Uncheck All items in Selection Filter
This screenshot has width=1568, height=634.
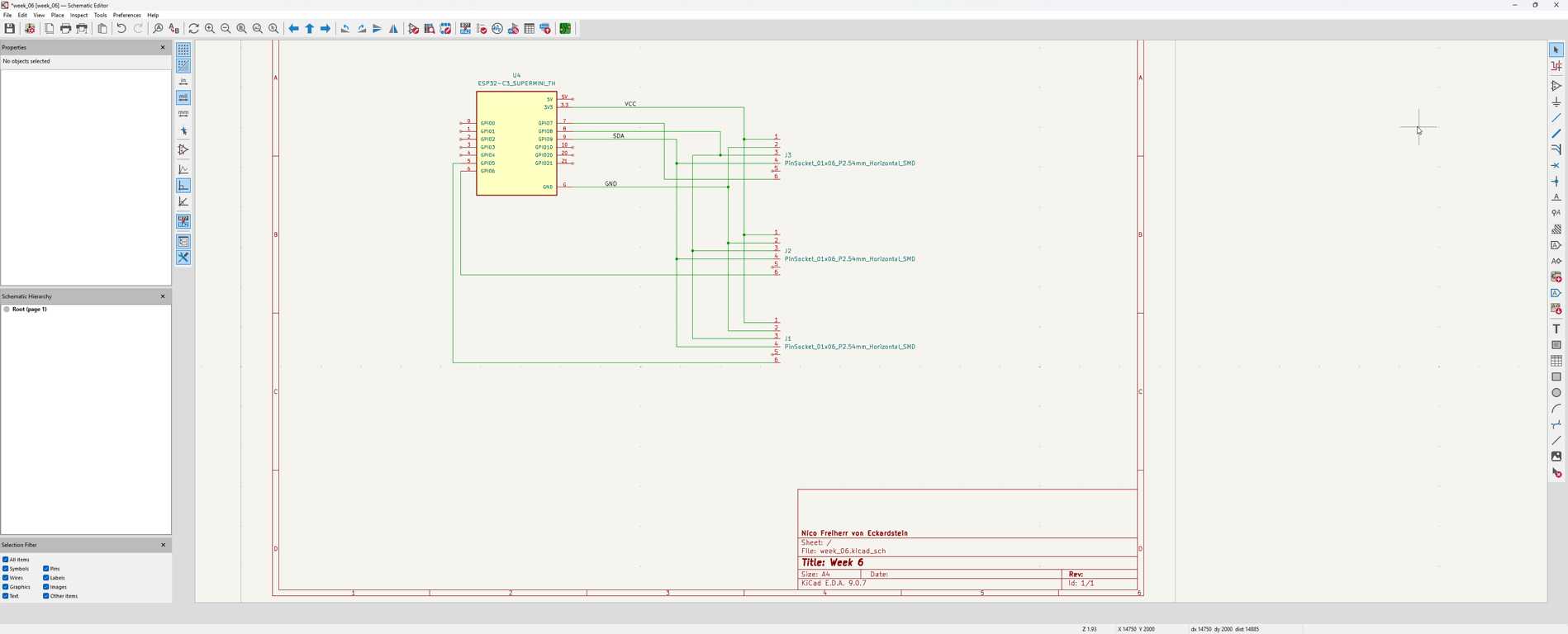click(6, 560)
